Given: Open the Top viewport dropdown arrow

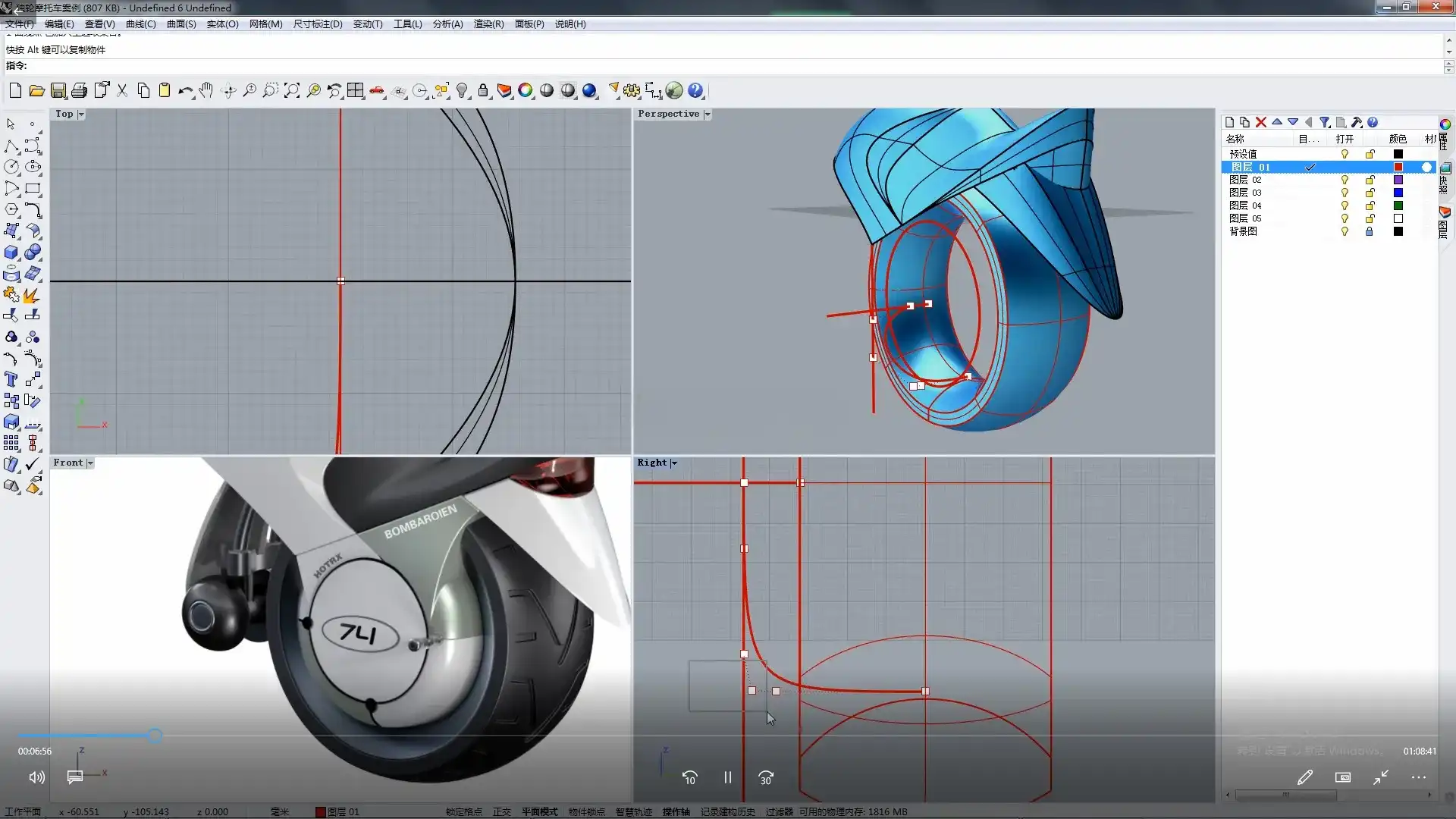Looking at the screenshot, I should click(81, 115).
